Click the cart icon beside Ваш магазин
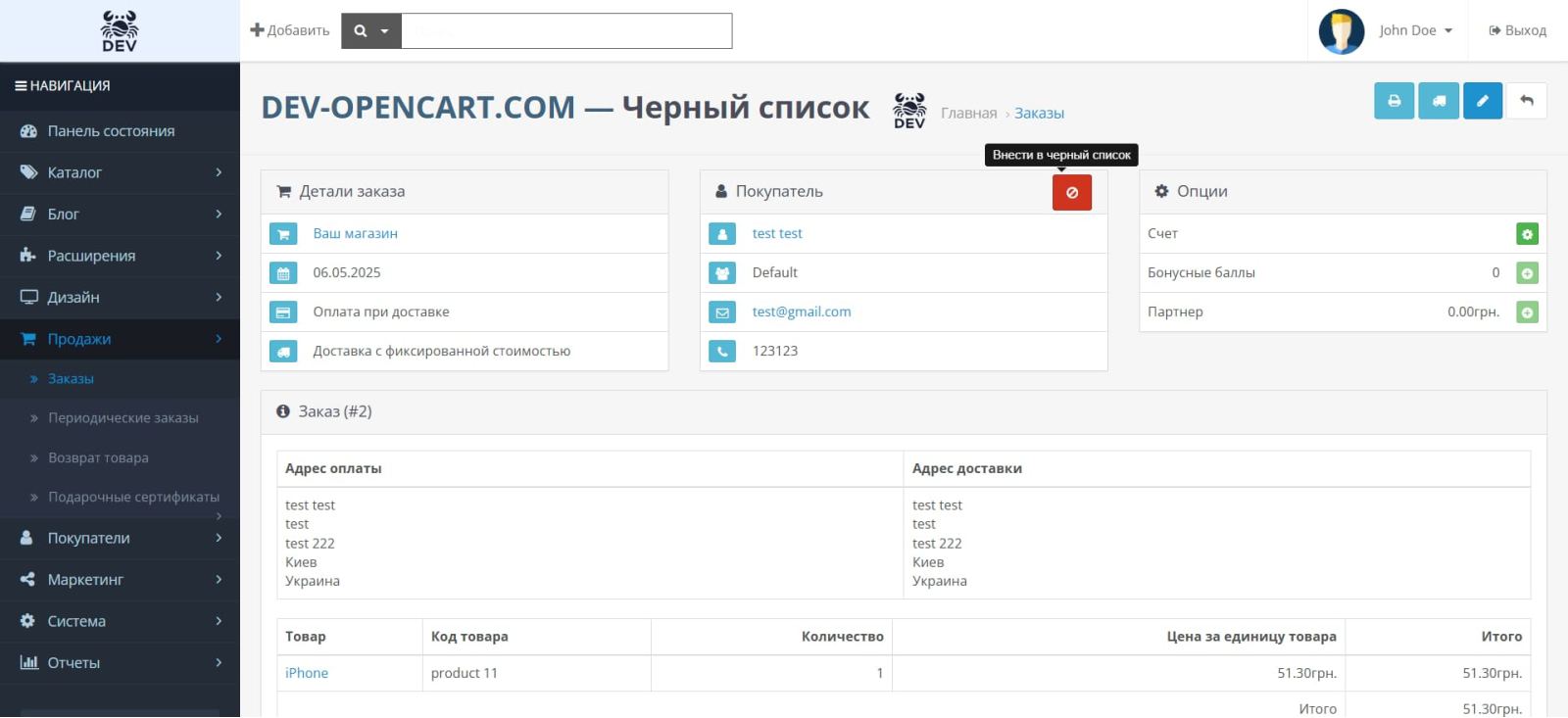 point(283,234)
